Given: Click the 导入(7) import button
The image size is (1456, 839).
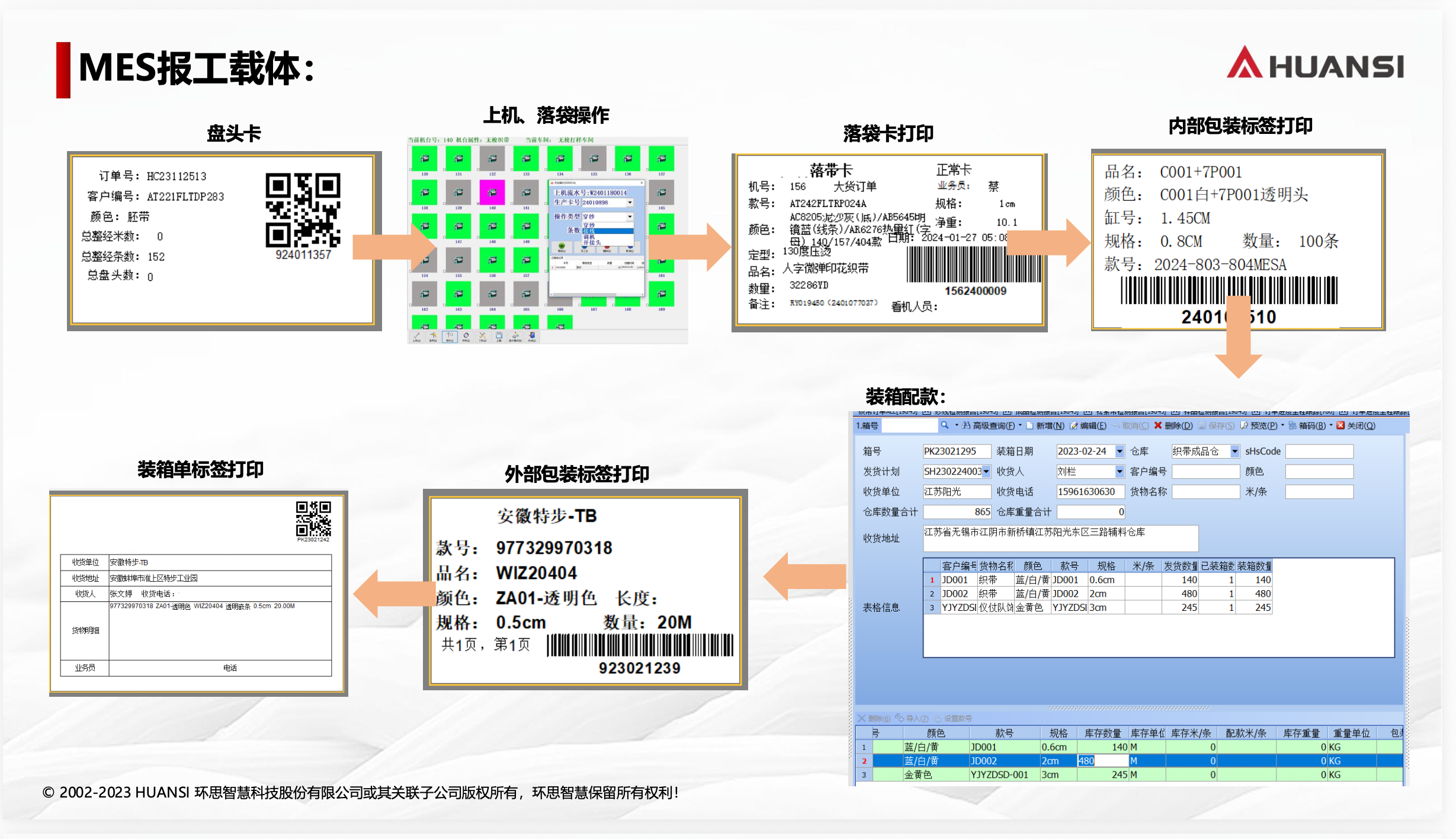Looking at the screenshot, I should click(912, 719).
